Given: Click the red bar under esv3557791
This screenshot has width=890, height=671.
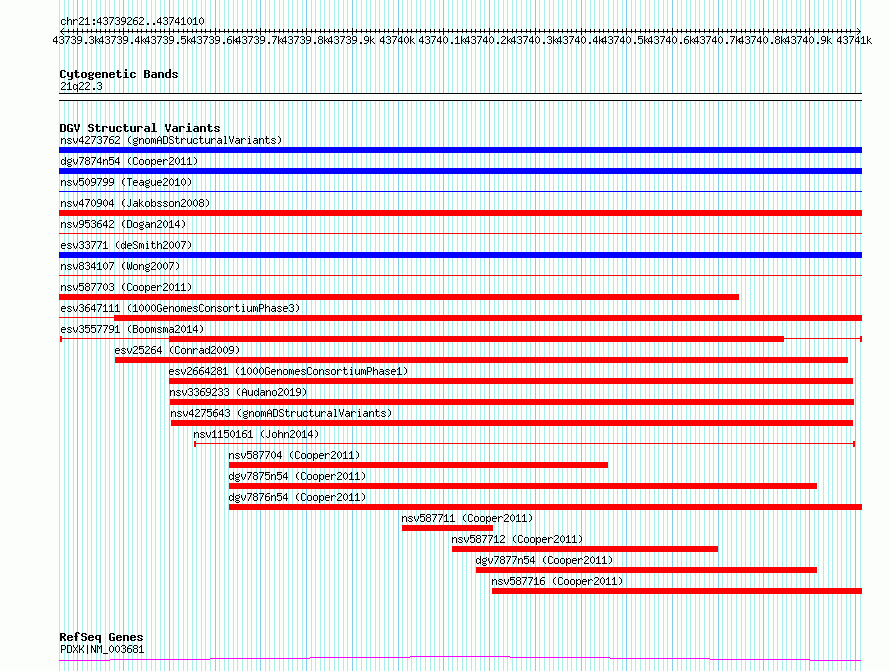Looking at the screenshot, I should (476, 339).
